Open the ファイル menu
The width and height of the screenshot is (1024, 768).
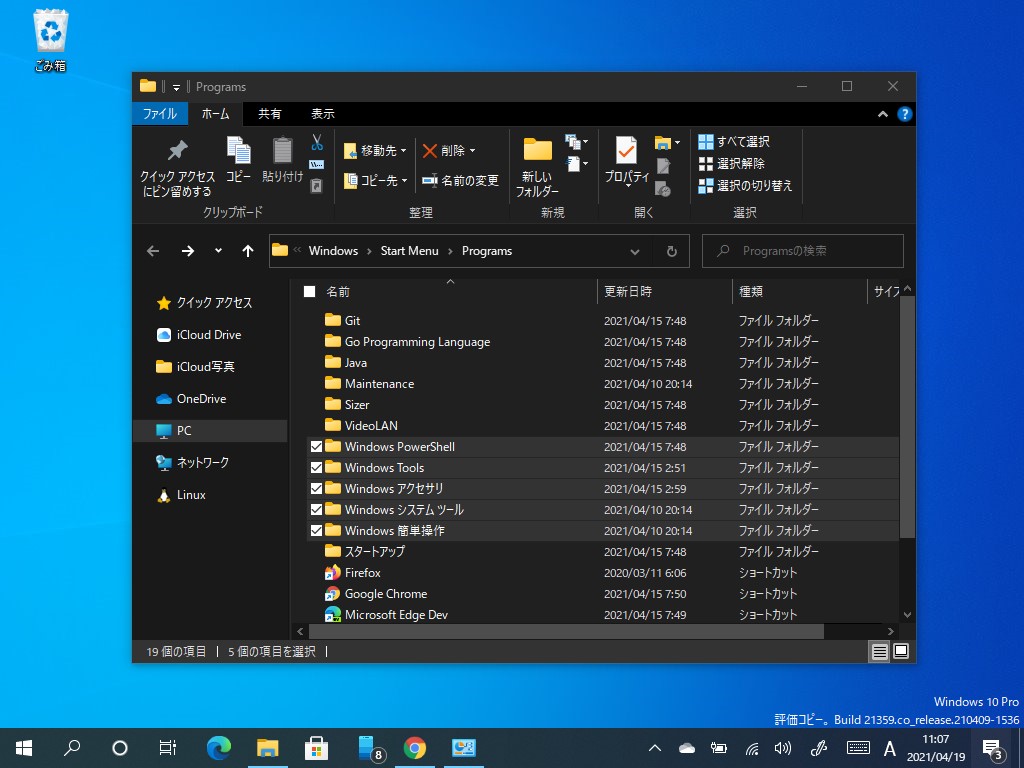click(x=159, y=114)
